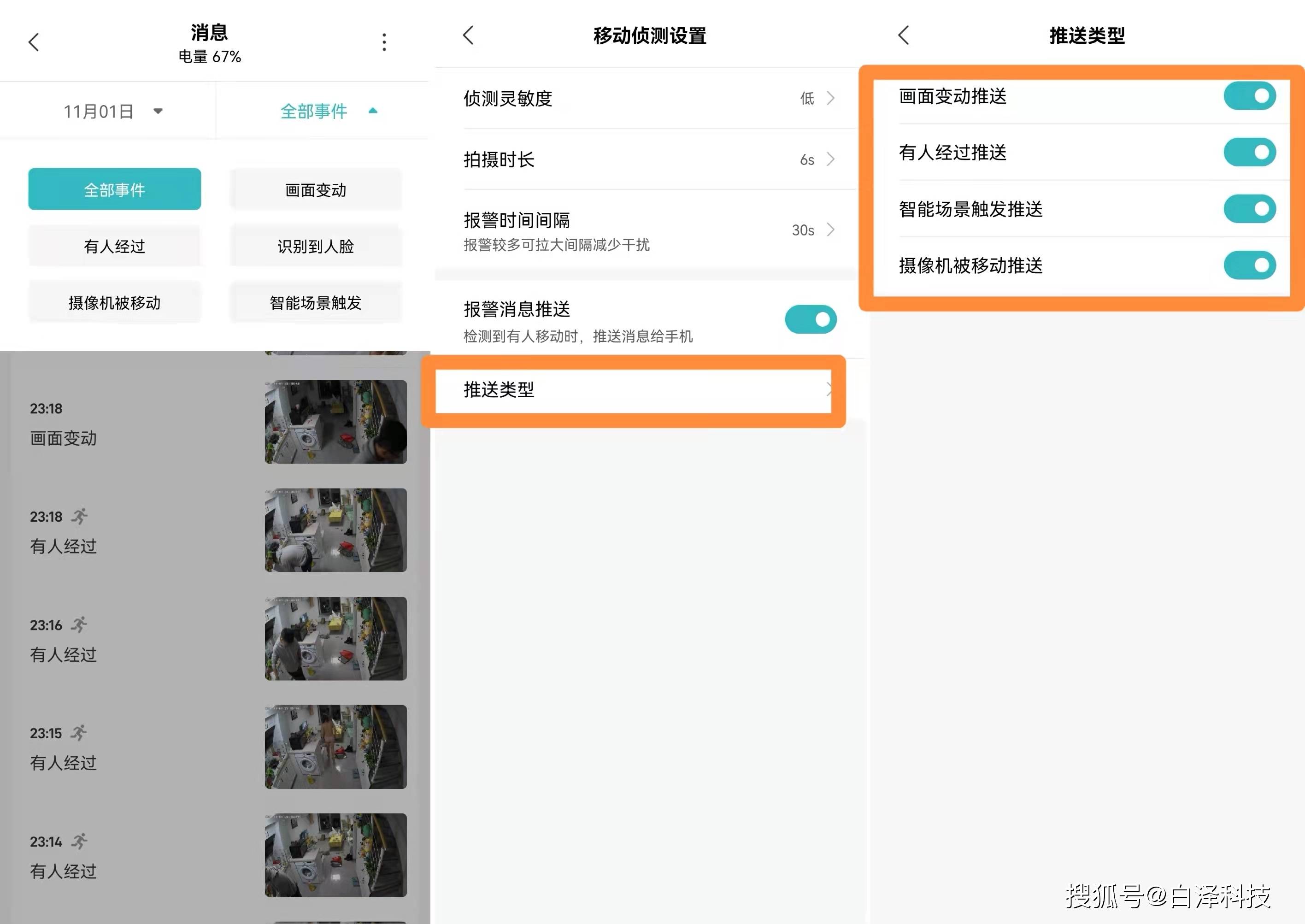Screen dimensions: 1305x924
Task: Click running person icon beside 23:16
Action: tap(79, 625)
